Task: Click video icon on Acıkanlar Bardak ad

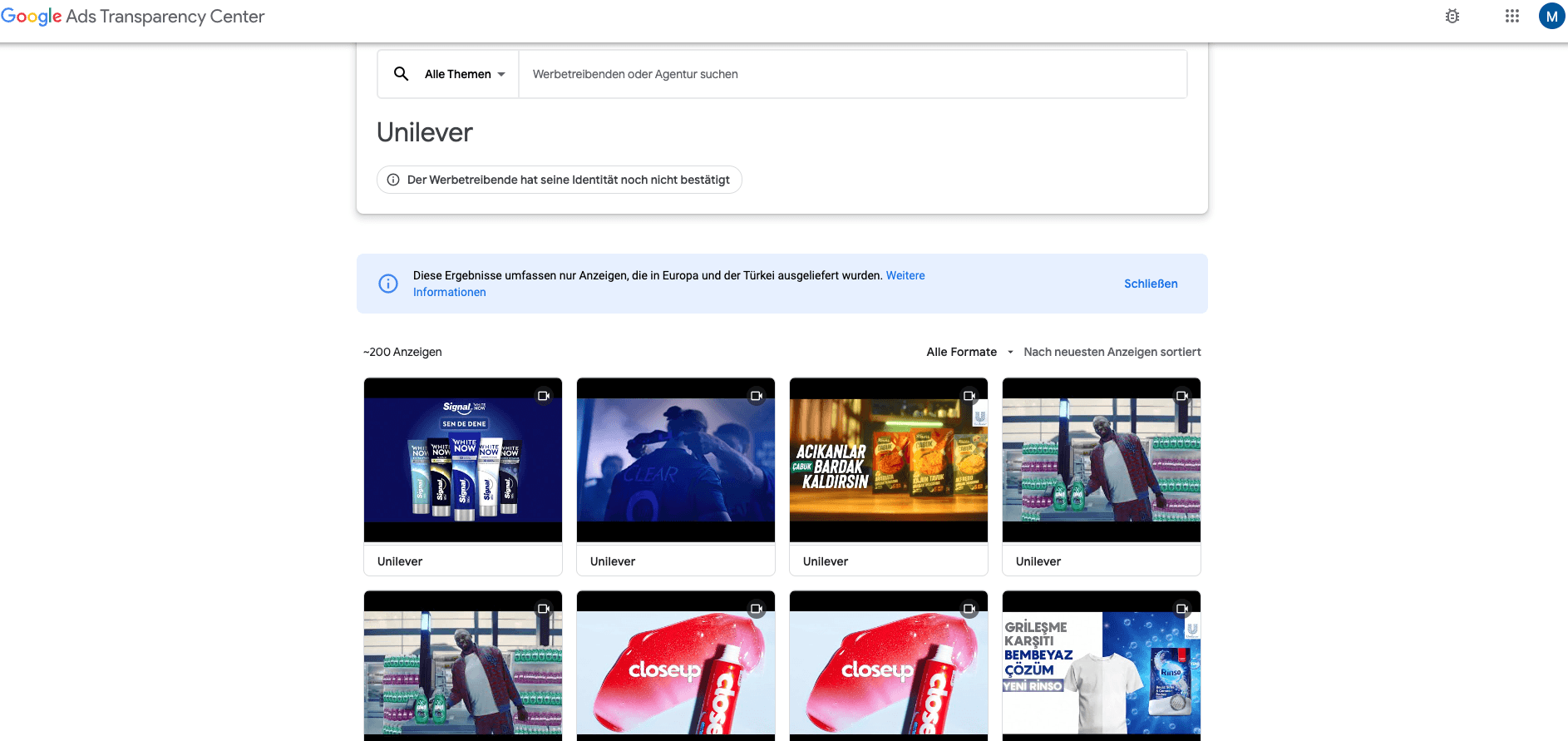Action: 969,396
